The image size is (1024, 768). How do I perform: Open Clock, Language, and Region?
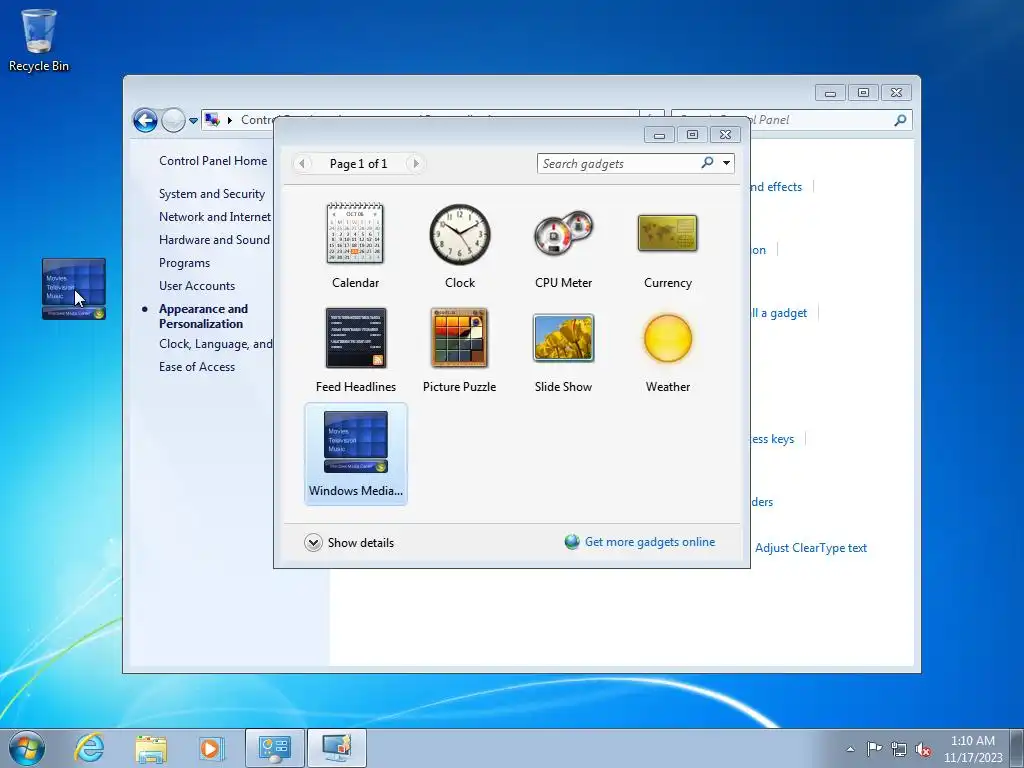pyautogui.click(x=216, y=344)
